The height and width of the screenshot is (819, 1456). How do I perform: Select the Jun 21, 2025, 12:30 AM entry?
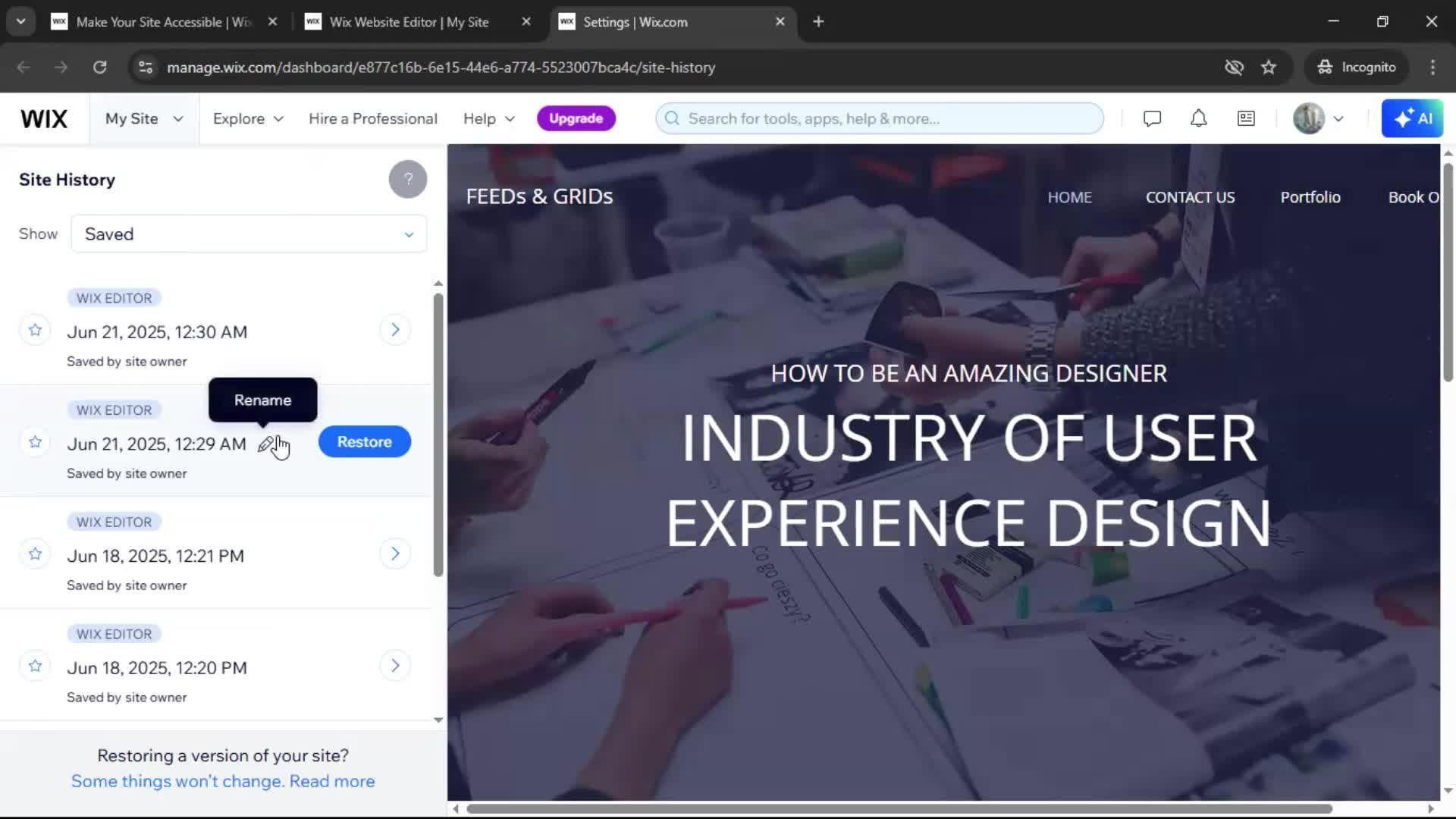point(215,329)
